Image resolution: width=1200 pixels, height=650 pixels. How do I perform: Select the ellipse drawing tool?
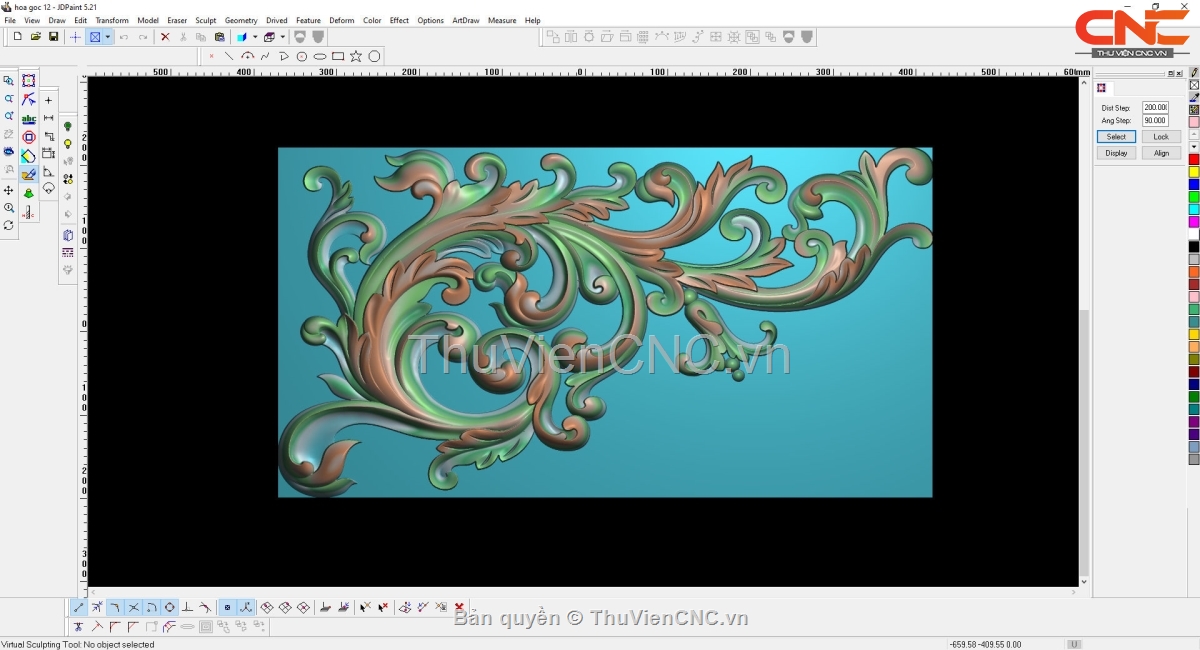[x=320, y=56]
